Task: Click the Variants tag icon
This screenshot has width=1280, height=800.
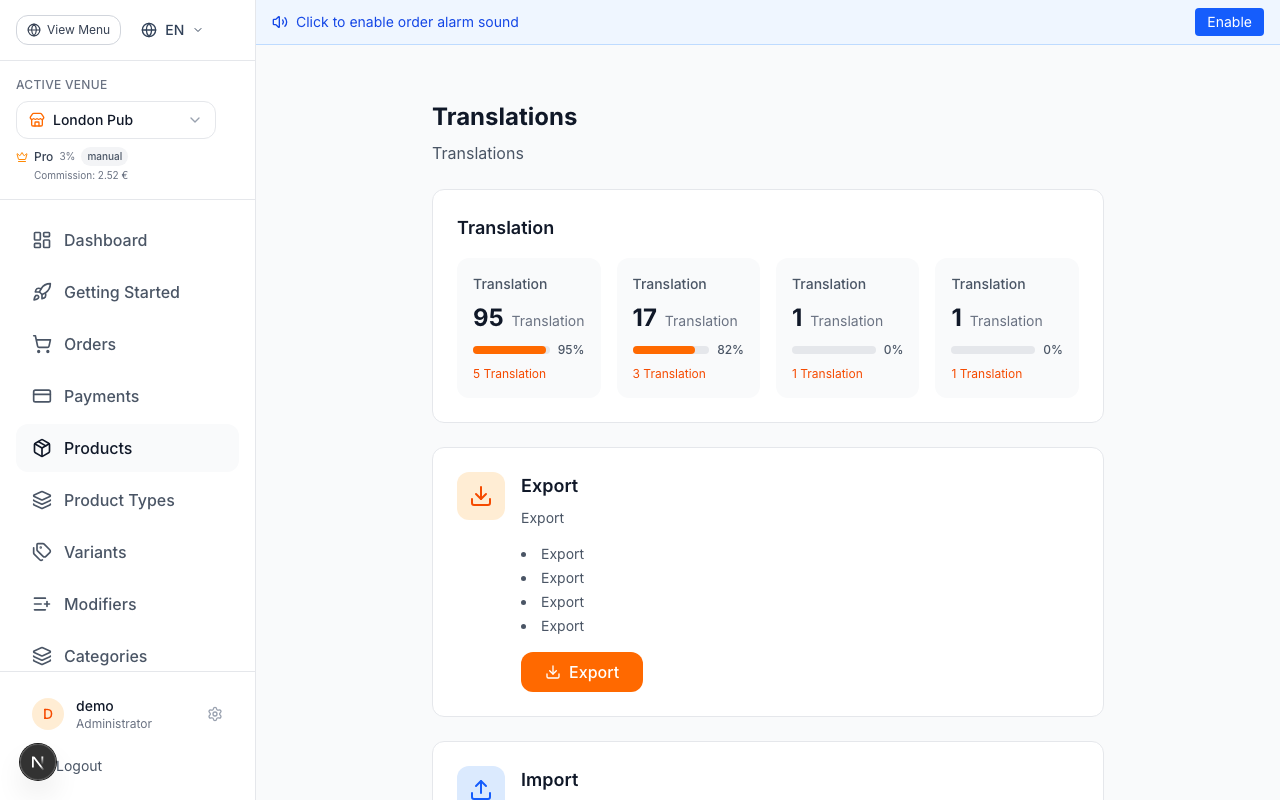Action: [x=41, y=552]
